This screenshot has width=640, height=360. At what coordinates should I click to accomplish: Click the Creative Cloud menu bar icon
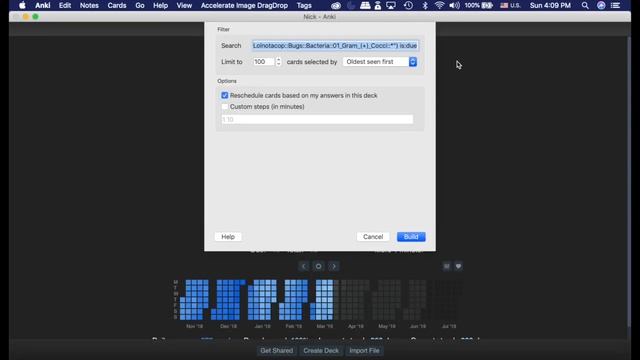coord(336,5)
